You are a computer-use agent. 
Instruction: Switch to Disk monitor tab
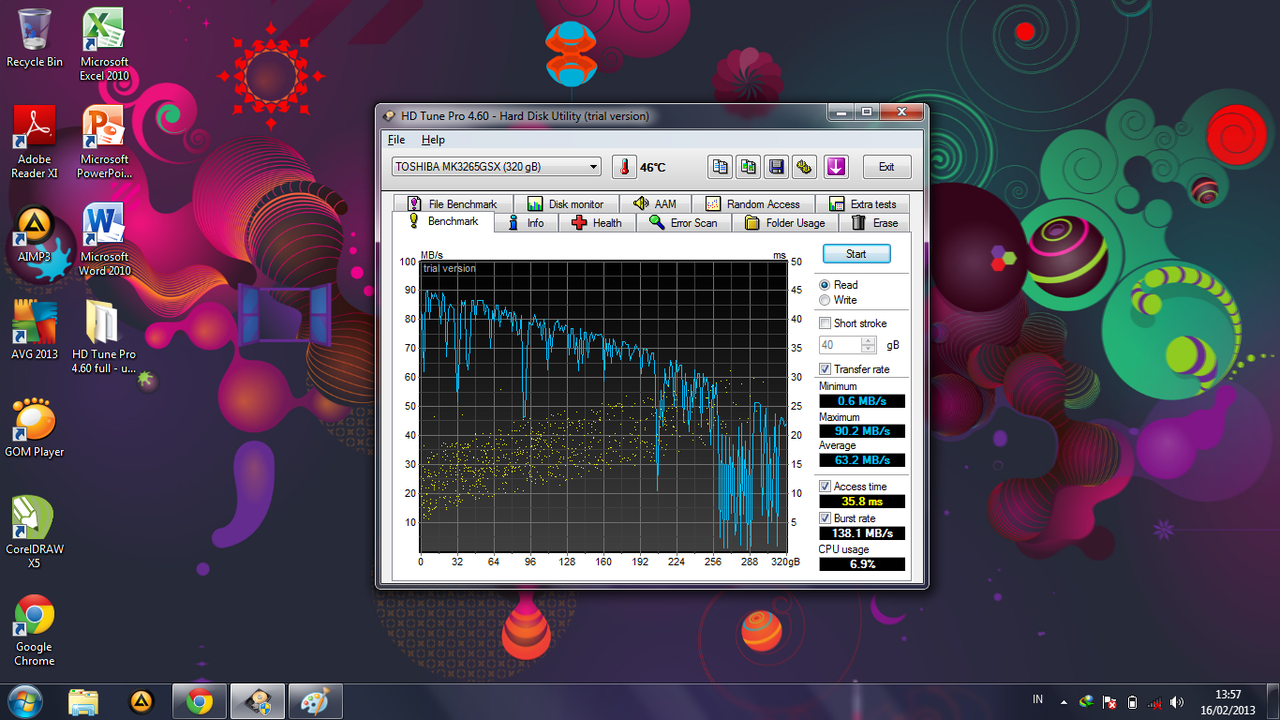coord(566,204)
